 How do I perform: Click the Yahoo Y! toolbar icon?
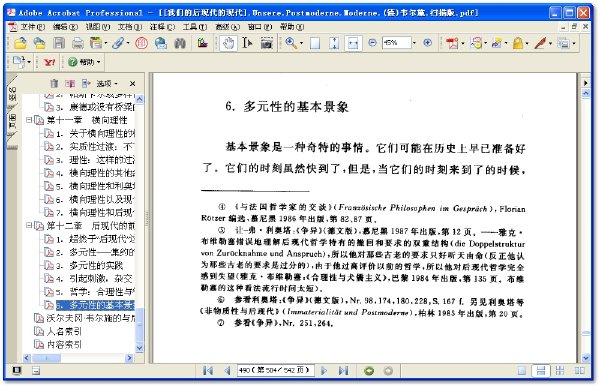49,62
